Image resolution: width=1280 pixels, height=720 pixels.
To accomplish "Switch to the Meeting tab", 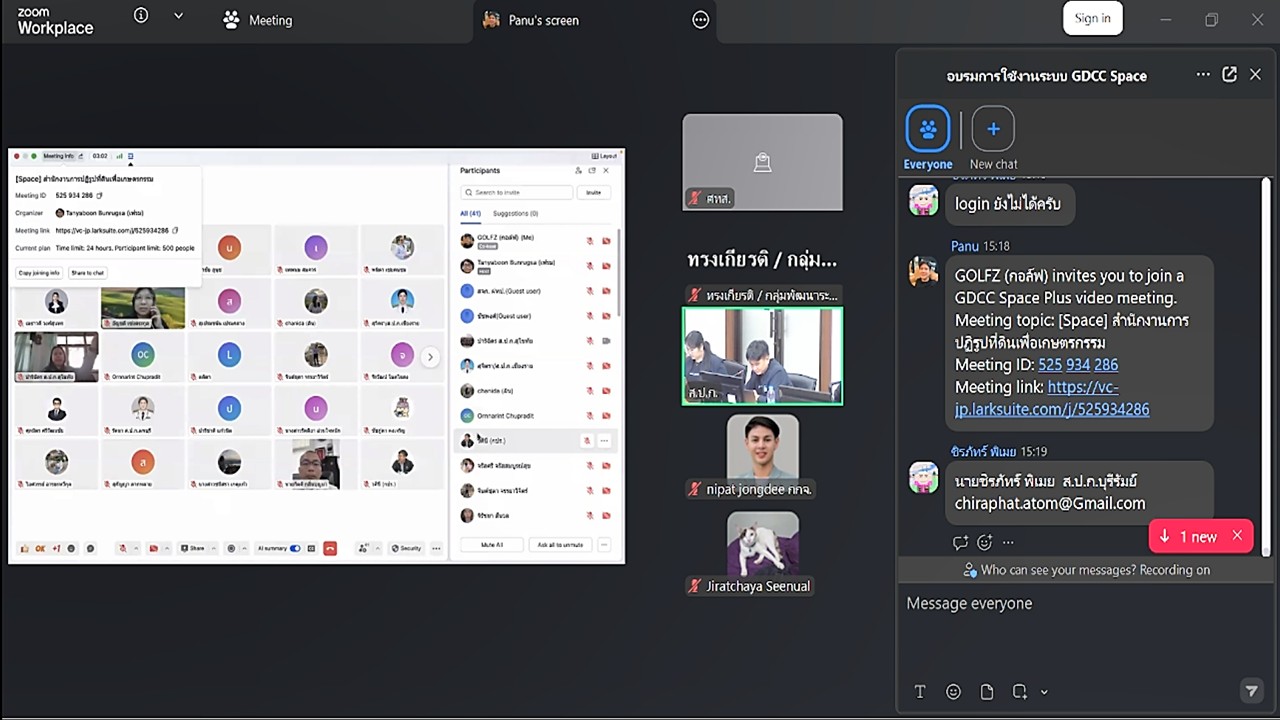I will [x=258, y=20].
